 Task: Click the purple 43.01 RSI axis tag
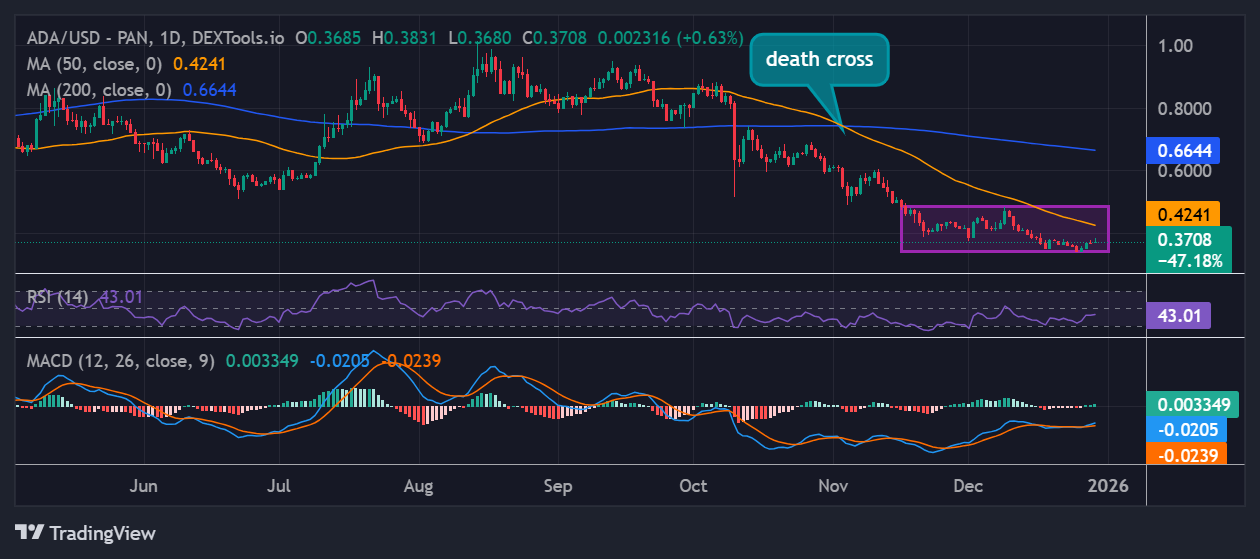[x=1178, y=316]
